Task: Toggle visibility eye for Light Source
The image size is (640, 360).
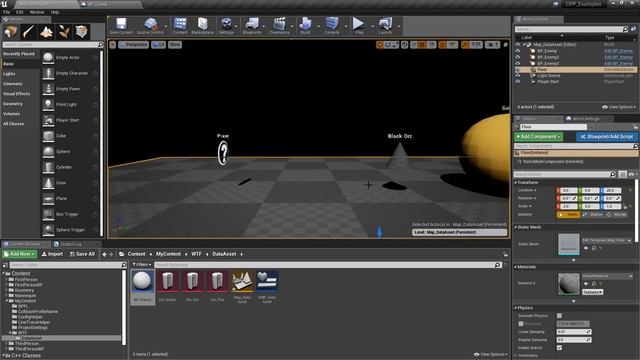Action: point(518,76)
